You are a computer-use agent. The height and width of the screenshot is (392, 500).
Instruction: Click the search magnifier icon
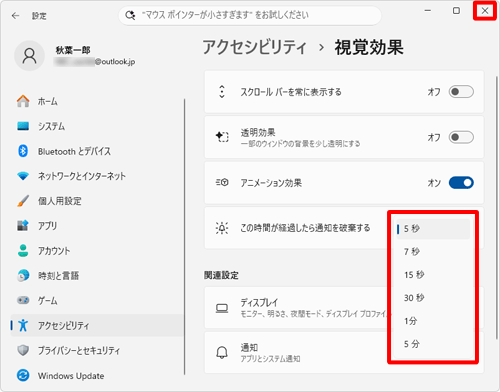click(130, 15)
